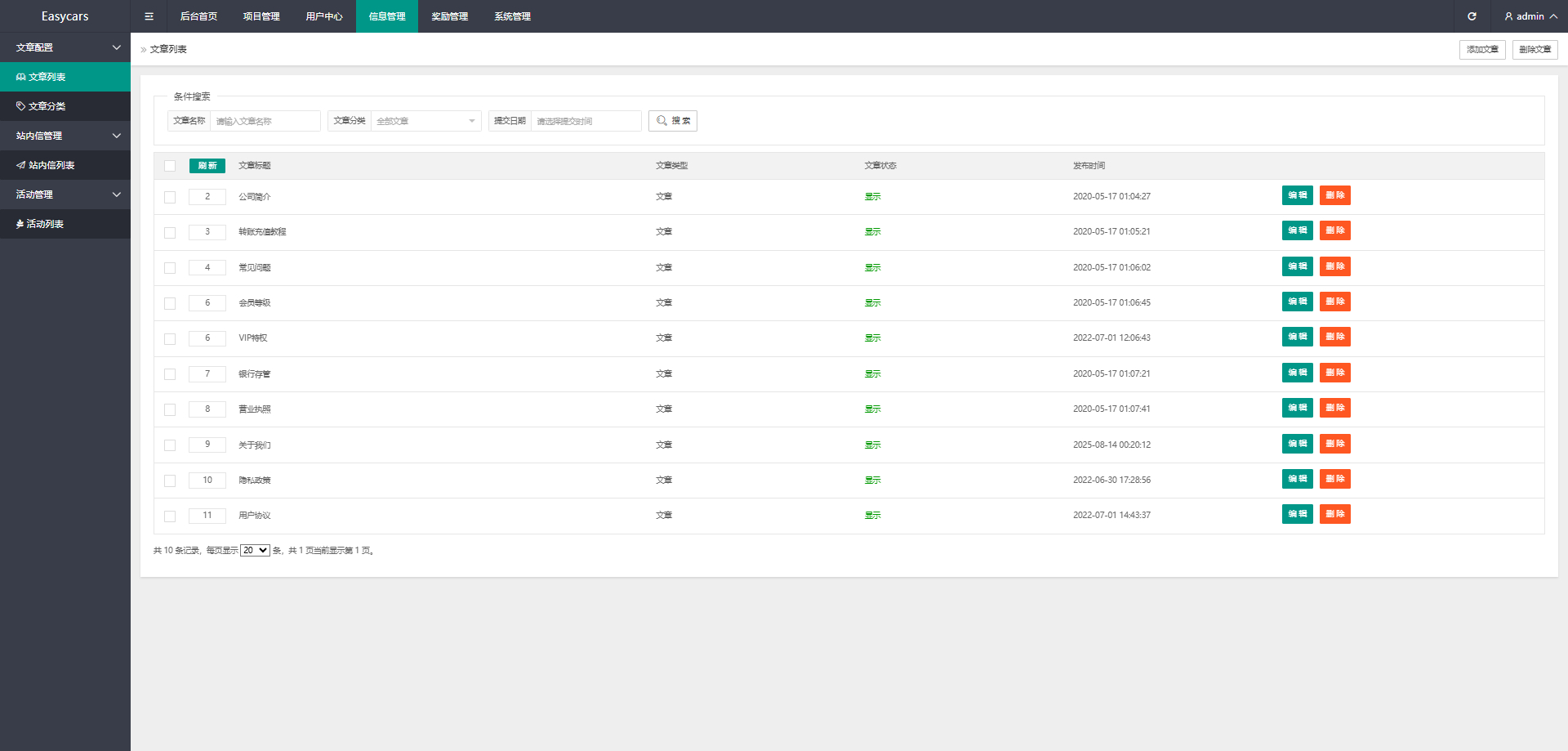Click the refresh icon in top bar
Screen dimensions: 1568x751
pyautogui.click(x=1472, y=16)
